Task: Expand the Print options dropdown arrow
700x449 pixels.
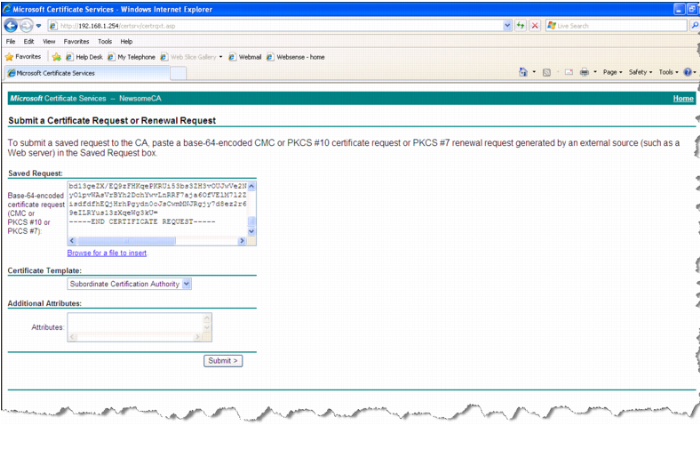Action: (595, 72)
